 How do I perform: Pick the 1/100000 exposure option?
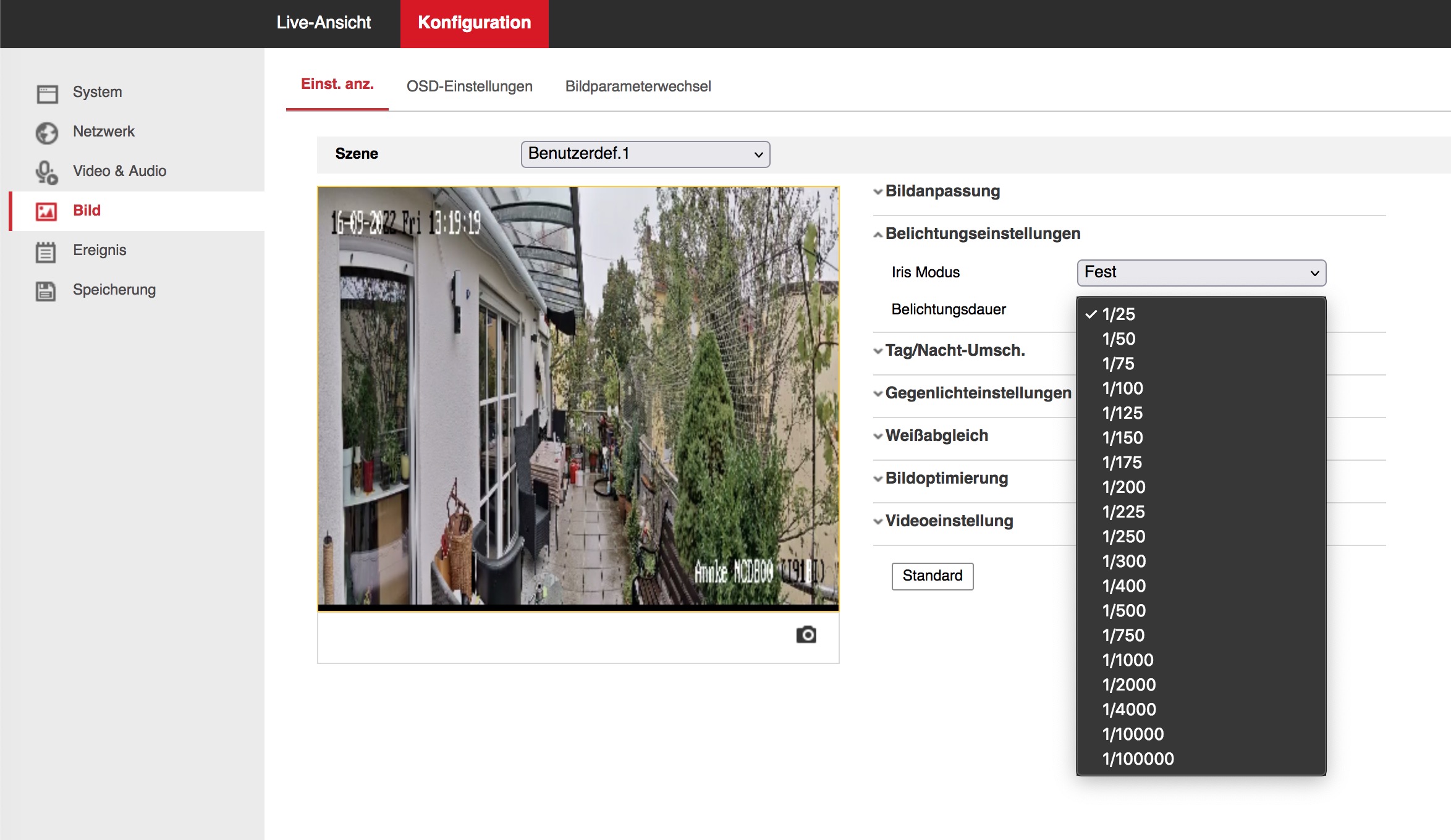click(1138, 759)
